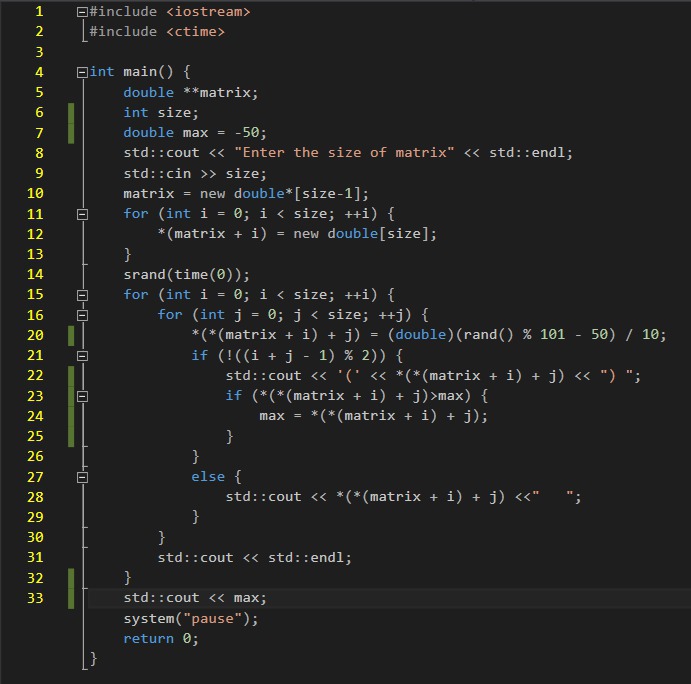Click the "pause" string in system call

212,619
